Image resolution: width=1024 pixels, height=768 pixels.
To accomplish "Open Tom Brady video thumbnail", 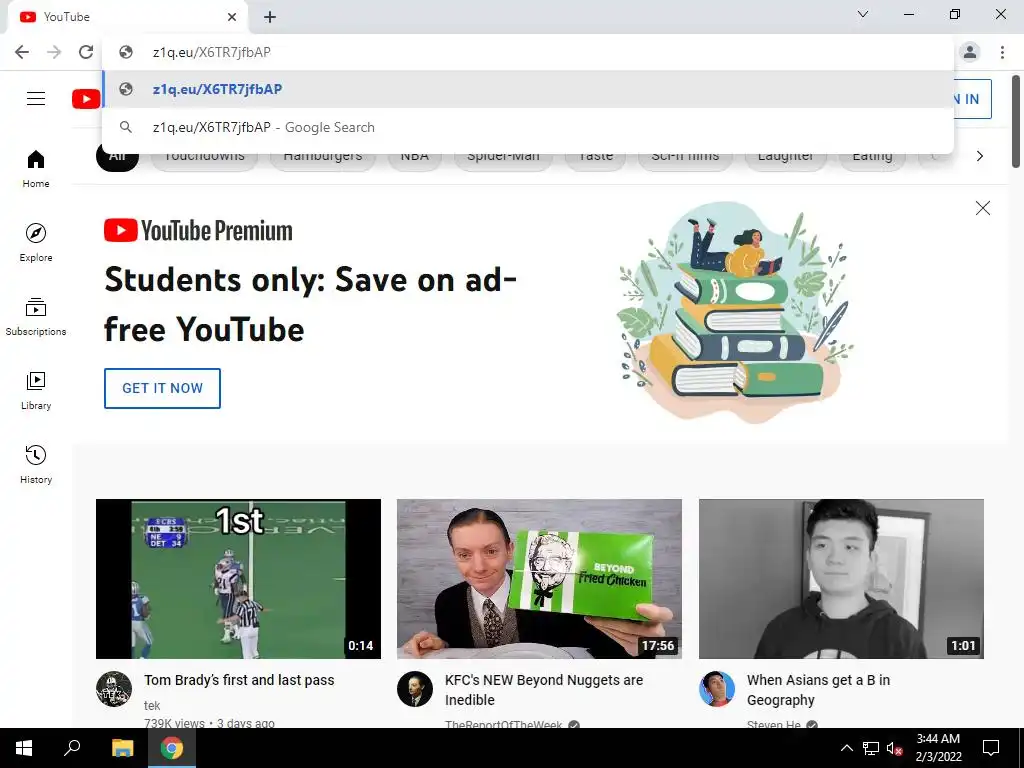I will 238,579.
